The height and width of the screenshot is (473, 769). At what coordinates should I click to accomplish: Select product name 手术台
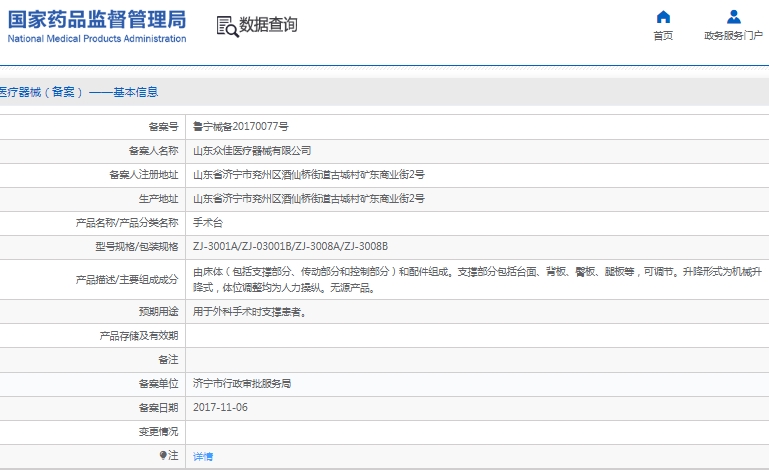(208, 223)
